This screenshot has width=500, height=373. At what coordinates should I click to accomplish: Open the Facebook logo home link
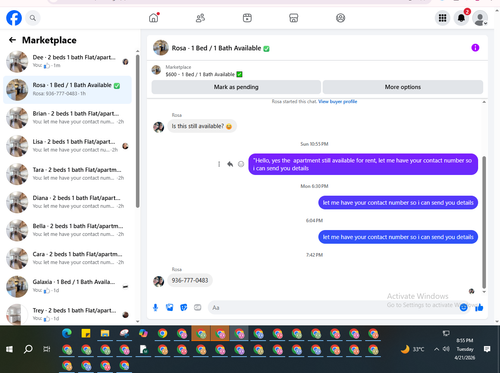tap(14, 18)
